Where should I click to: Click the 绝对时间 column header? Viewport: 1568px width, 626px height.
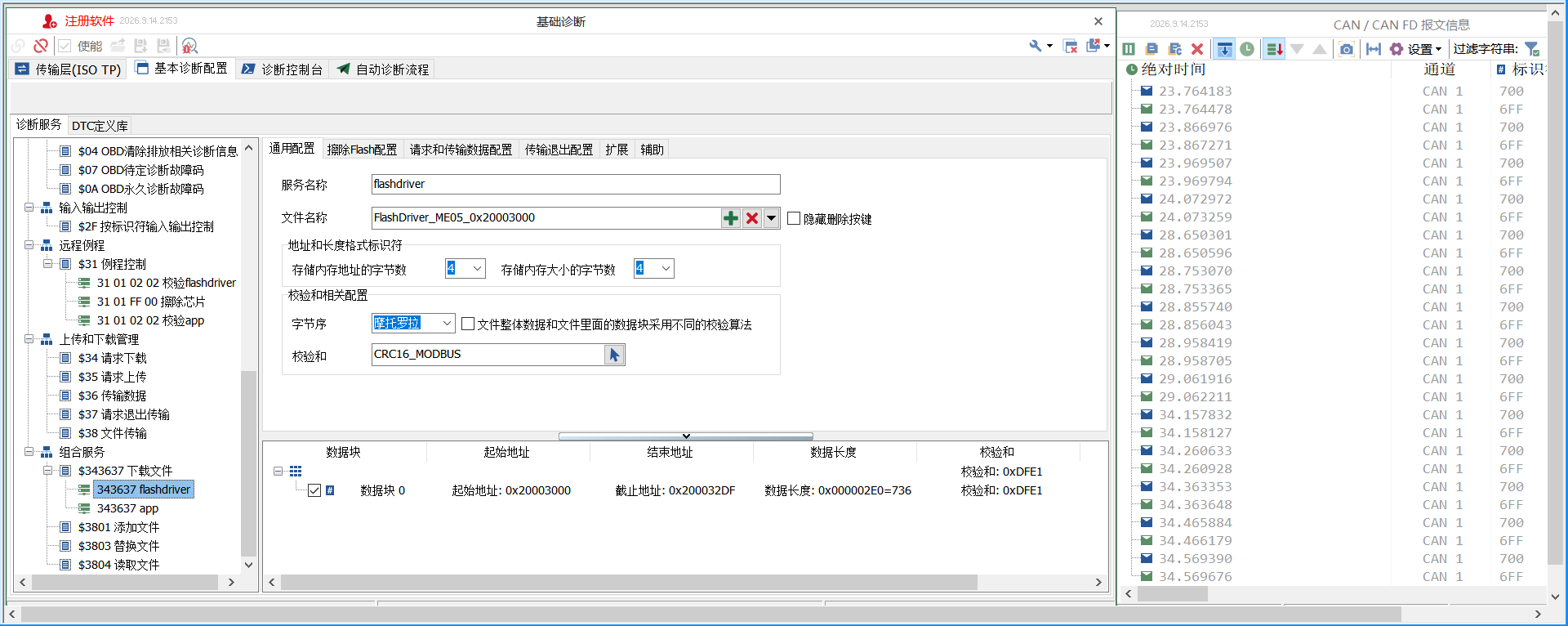coord(1173,69)
